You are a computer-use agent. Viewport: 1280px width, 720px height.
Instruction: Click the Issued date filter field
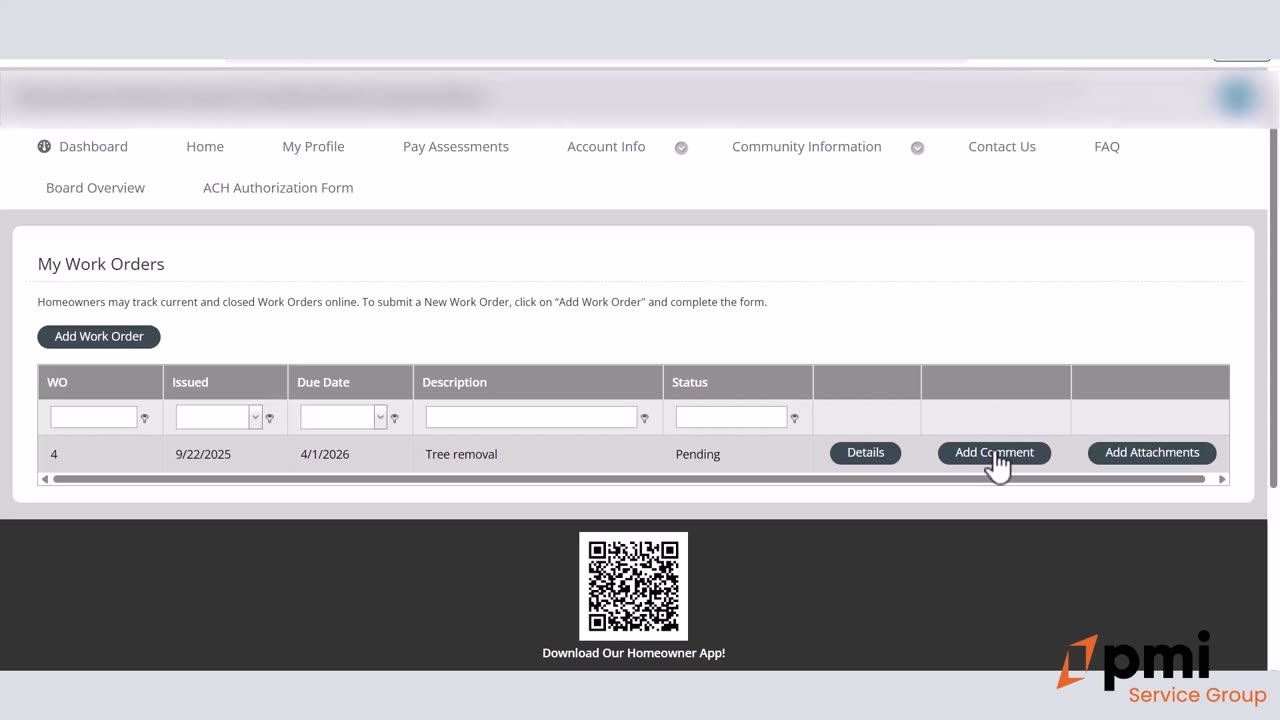tap(212, 417)
